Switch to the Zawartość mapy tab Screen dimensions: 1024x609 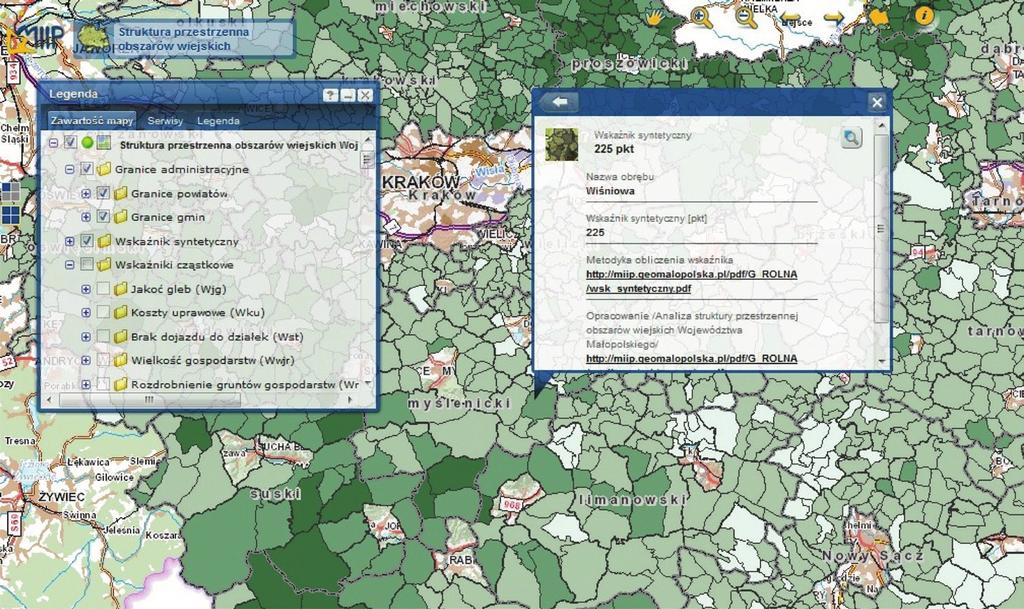pyautogui.click(x=92, y=120)
